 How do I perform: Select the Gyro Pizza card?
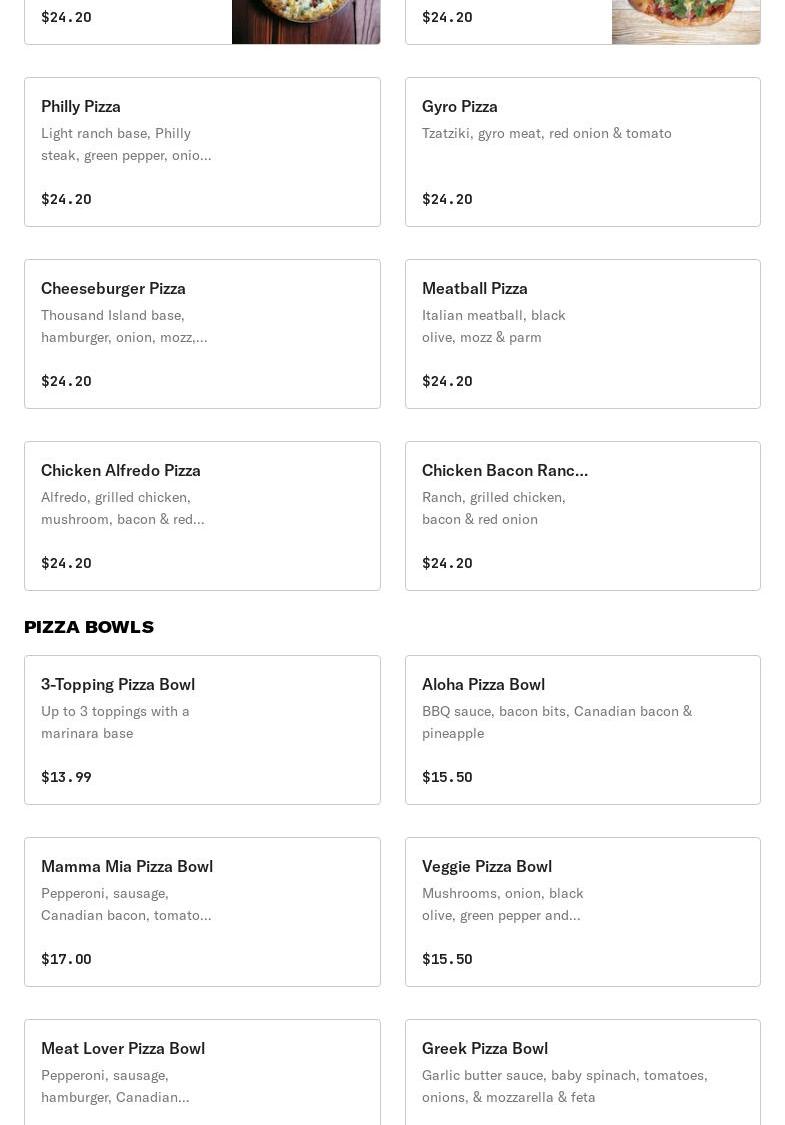(x=582, y=152)
